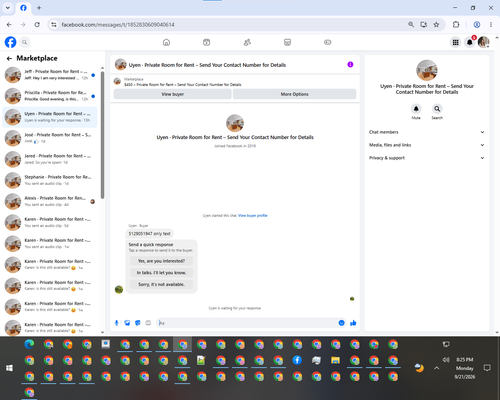This screenshot has height=400, width=500.
Task: Open Jeff's Private Room for Rent conversation
Action: pyautogui.click(x=50, y=75)
